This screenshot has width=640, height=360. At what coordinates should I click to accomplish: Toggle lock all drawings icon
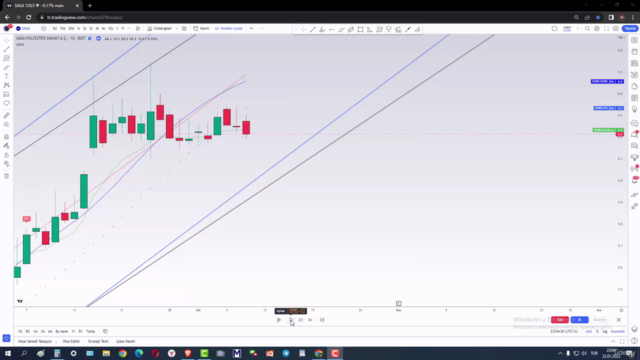7,155
